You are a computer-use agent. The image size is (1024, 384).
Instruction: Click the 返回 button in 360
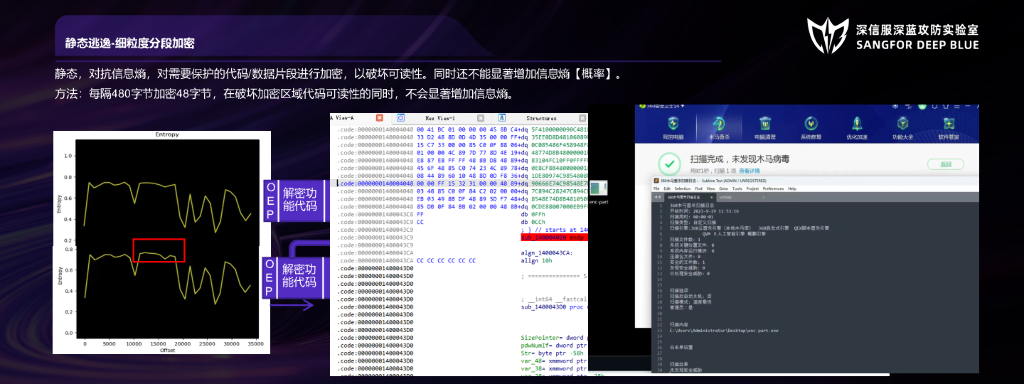coord(946,165)
